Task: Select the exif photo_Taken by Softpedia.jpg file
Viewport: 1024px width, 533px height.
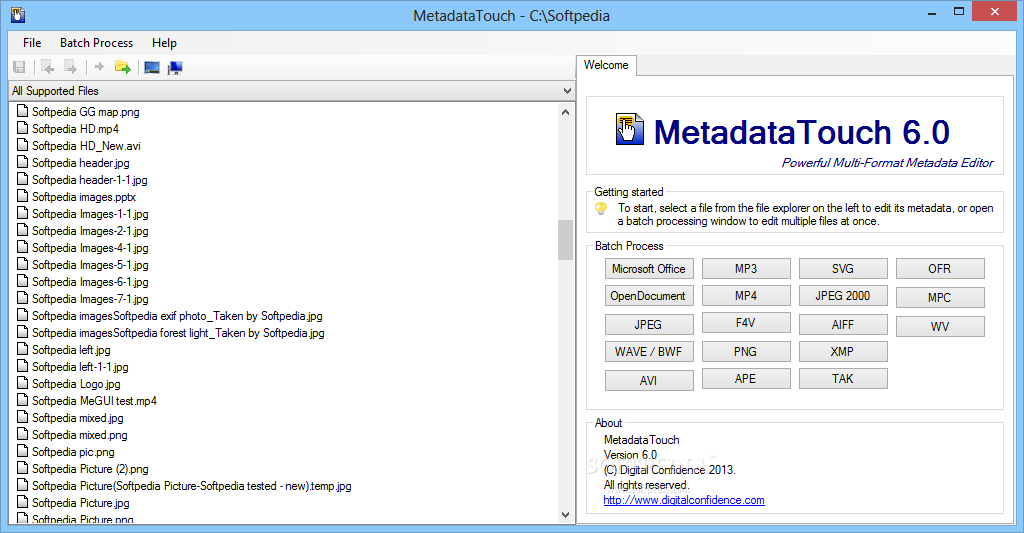Action: pos(177,315)
